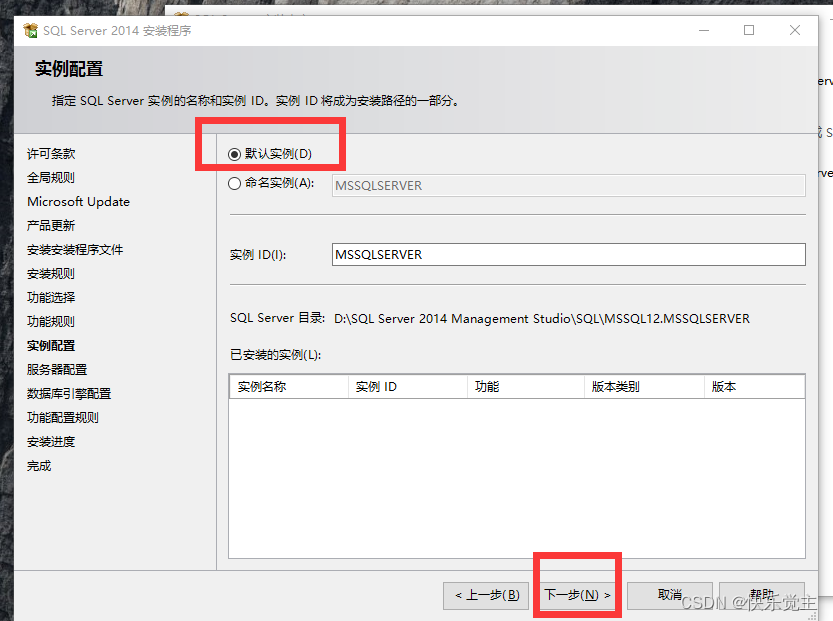Click the 功能 column header
833x621 pixels.
point(525,387)
